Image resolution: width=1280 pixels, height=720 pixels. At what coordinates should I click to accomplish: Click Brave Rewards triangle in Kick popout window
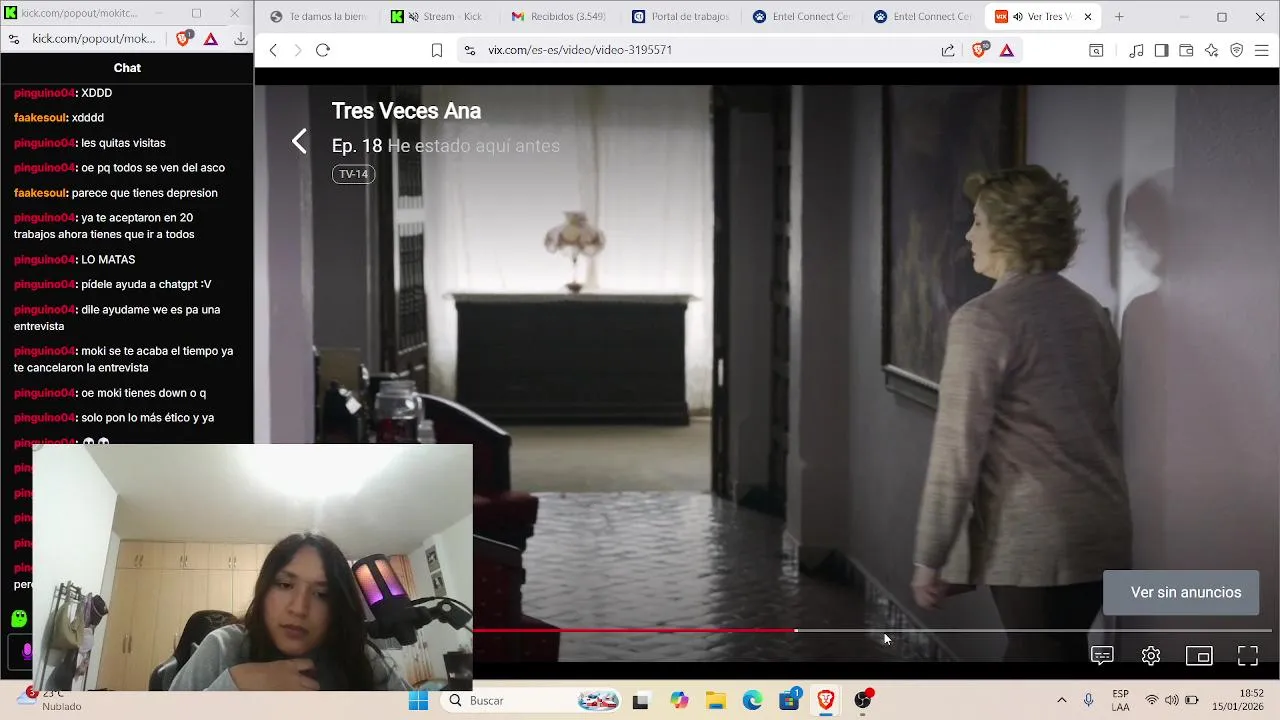(211, 39)
